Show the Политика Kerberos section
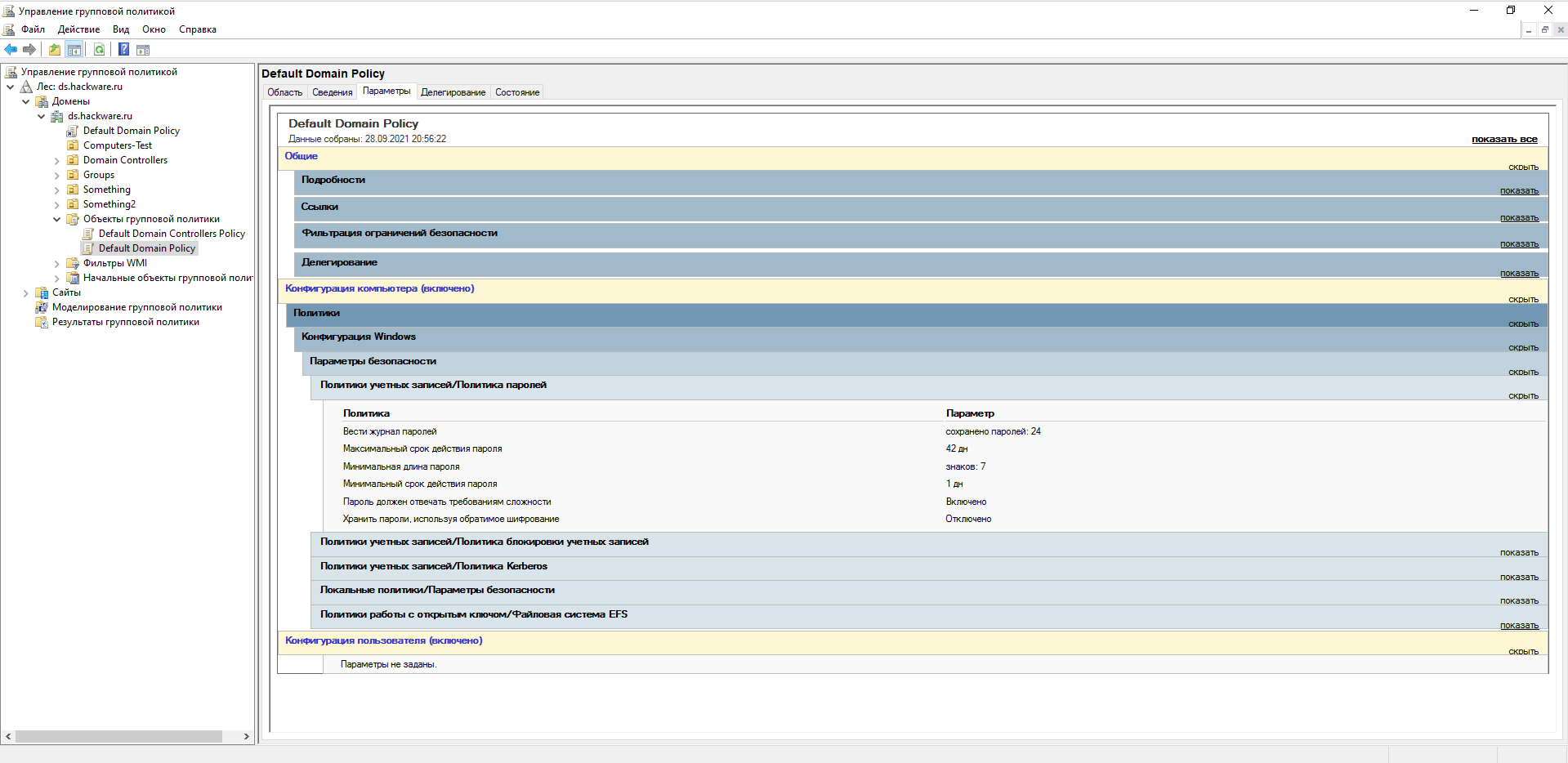The image size is (1568, 763). click(x=1518, y=578)
